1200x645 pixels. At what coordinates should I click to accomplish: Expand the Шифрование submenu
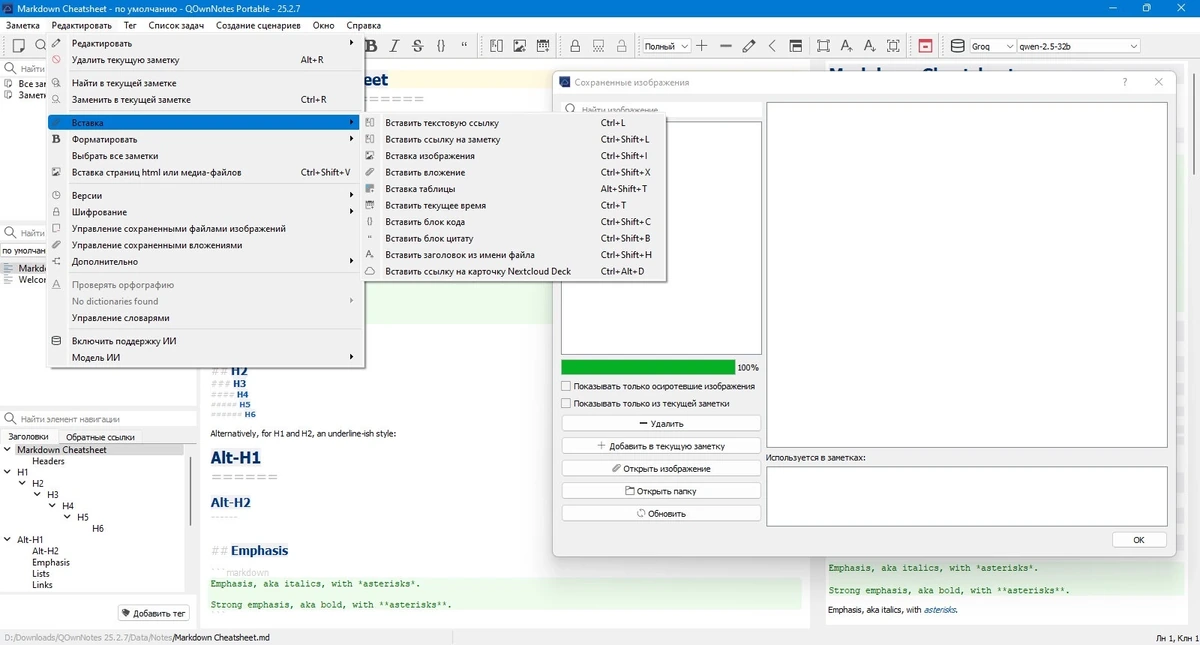click(x=203, y=212)
